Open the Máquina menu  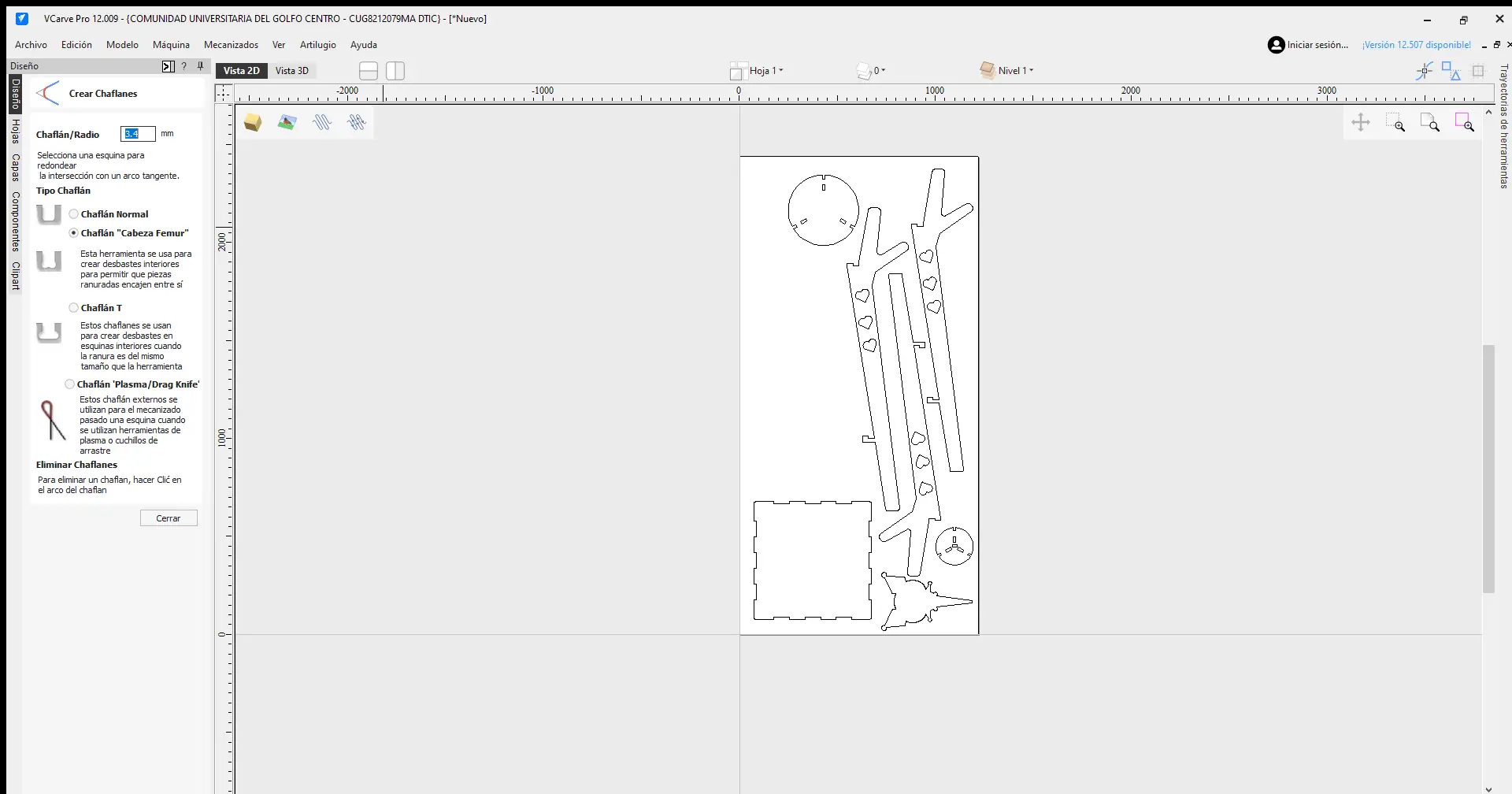171,45
